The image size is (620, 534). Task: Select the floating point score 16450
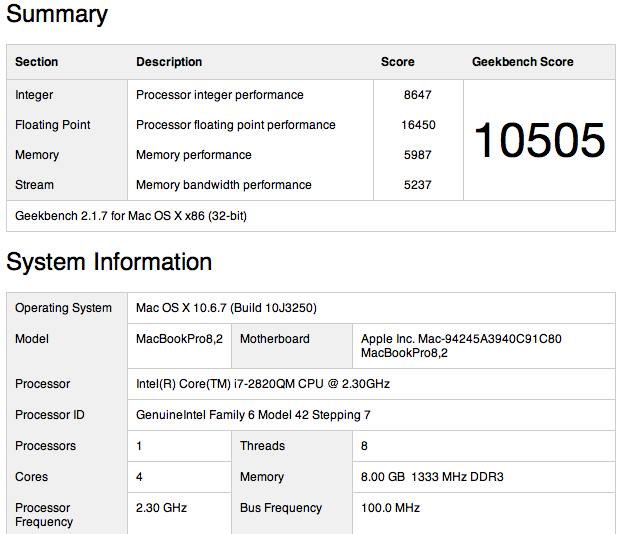tap(418, 125)
